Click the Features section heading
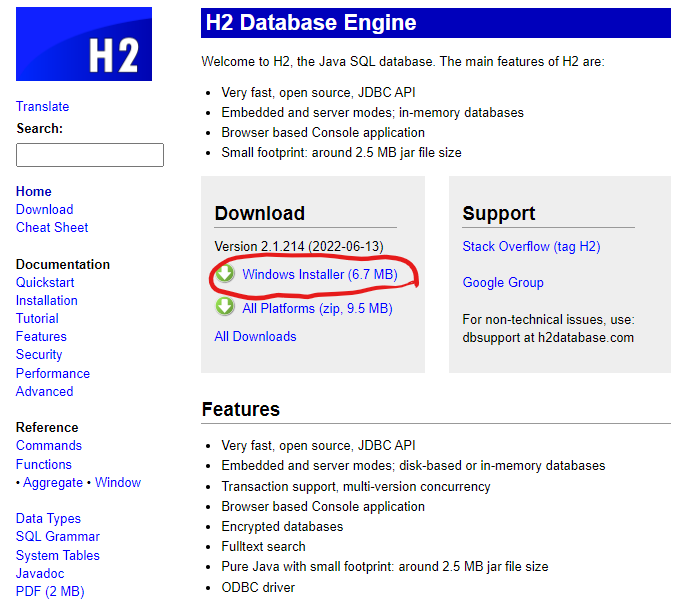This screenshot has height=607, width=676. click(x=241, y=410)
